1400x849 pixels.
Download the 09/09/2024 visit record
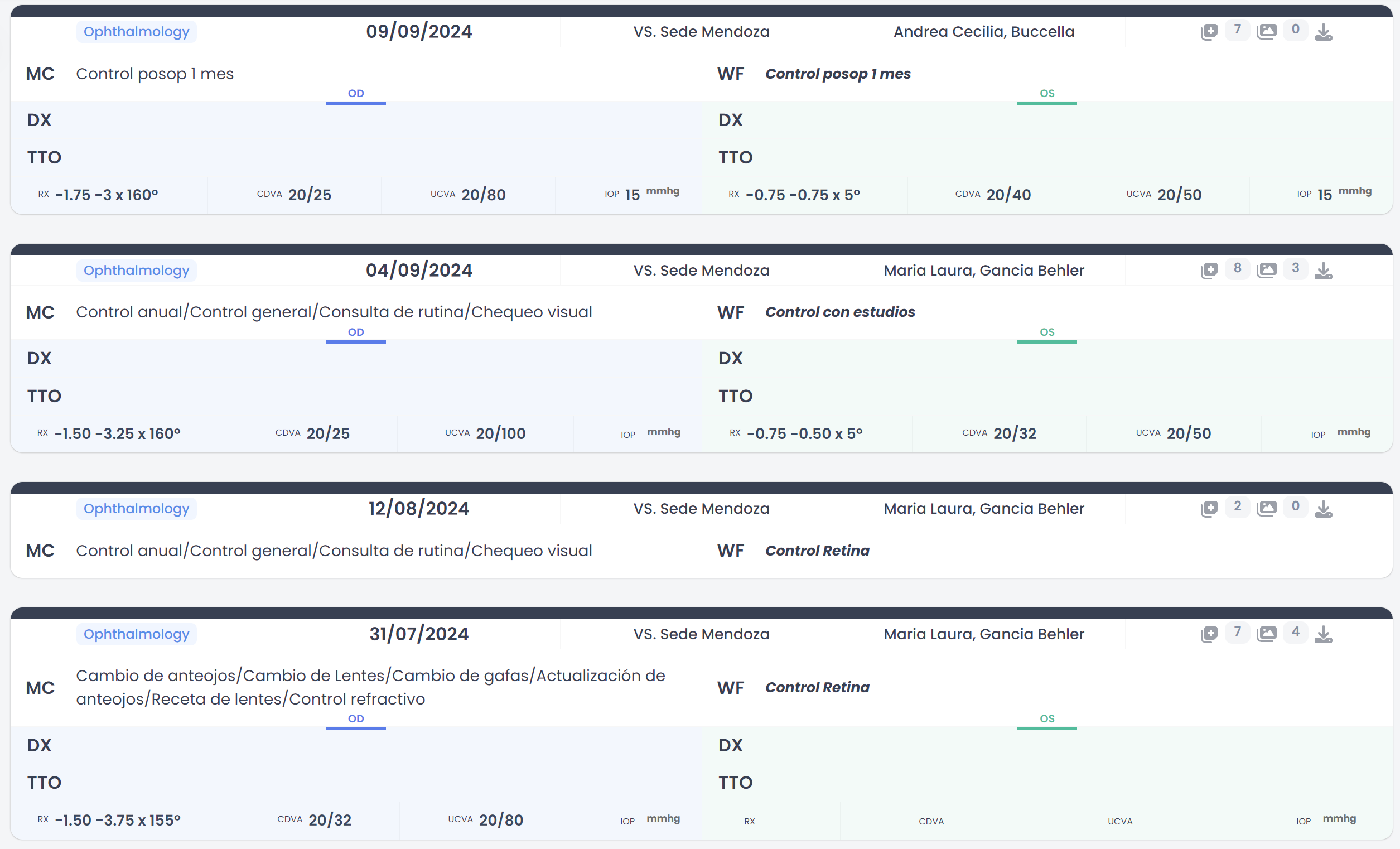1323,32
